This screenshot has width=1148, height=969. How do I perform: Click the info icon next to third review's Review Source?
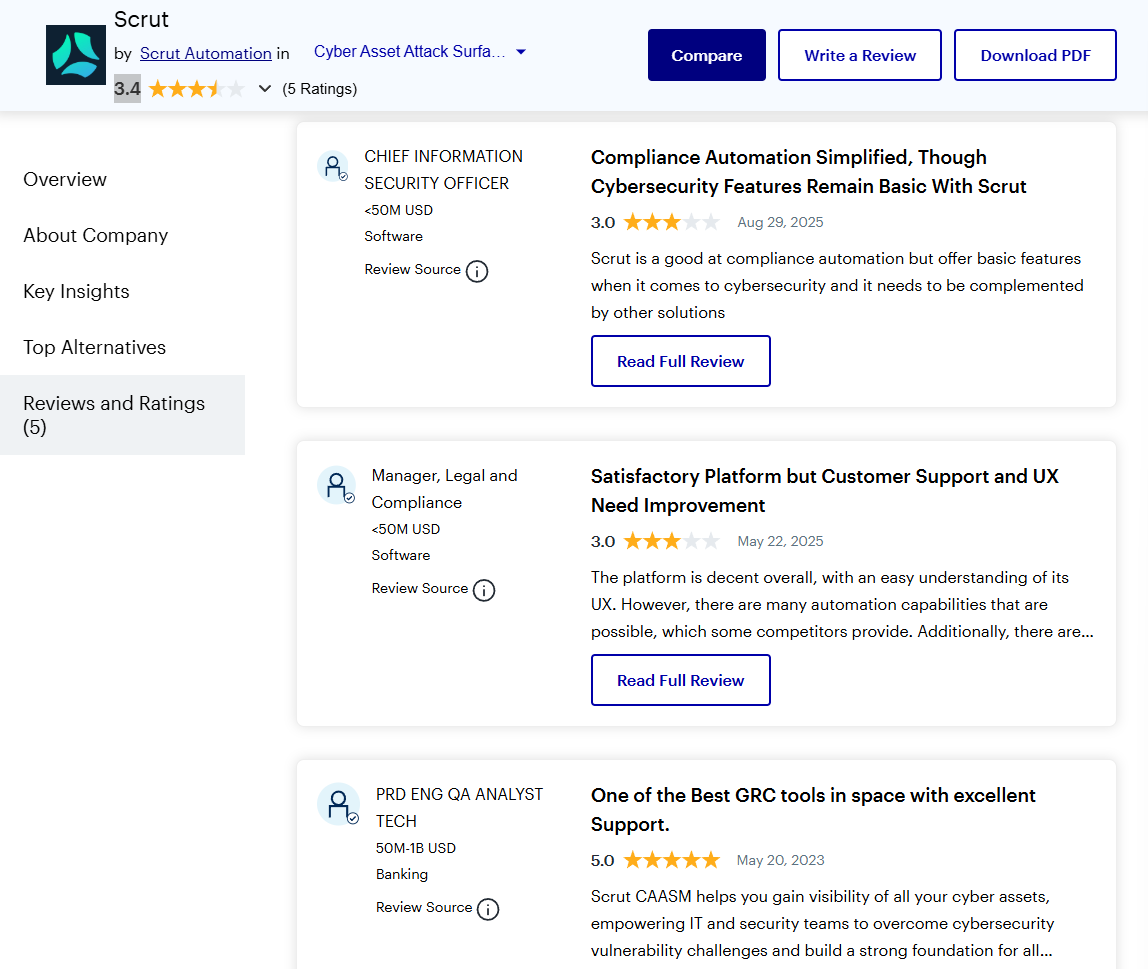coord(488,909)
